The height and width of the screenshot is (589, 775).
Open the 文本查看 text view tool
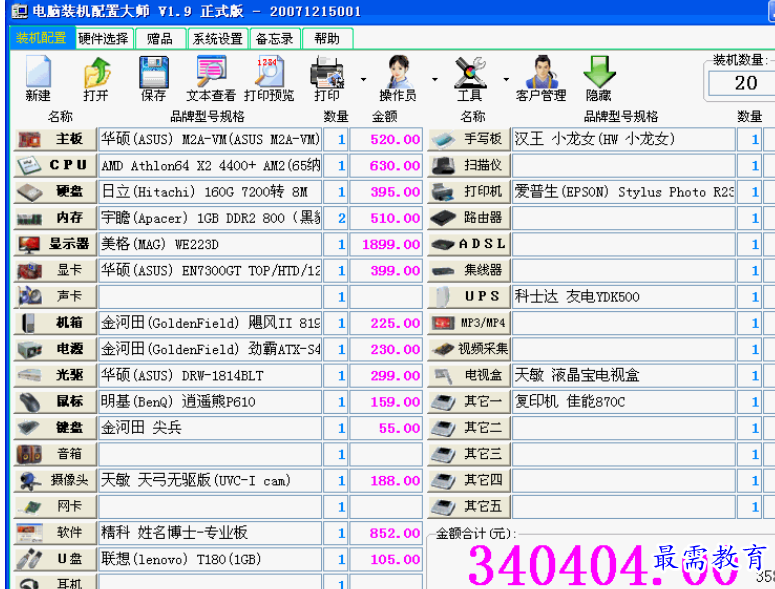[x=211, y=78]
